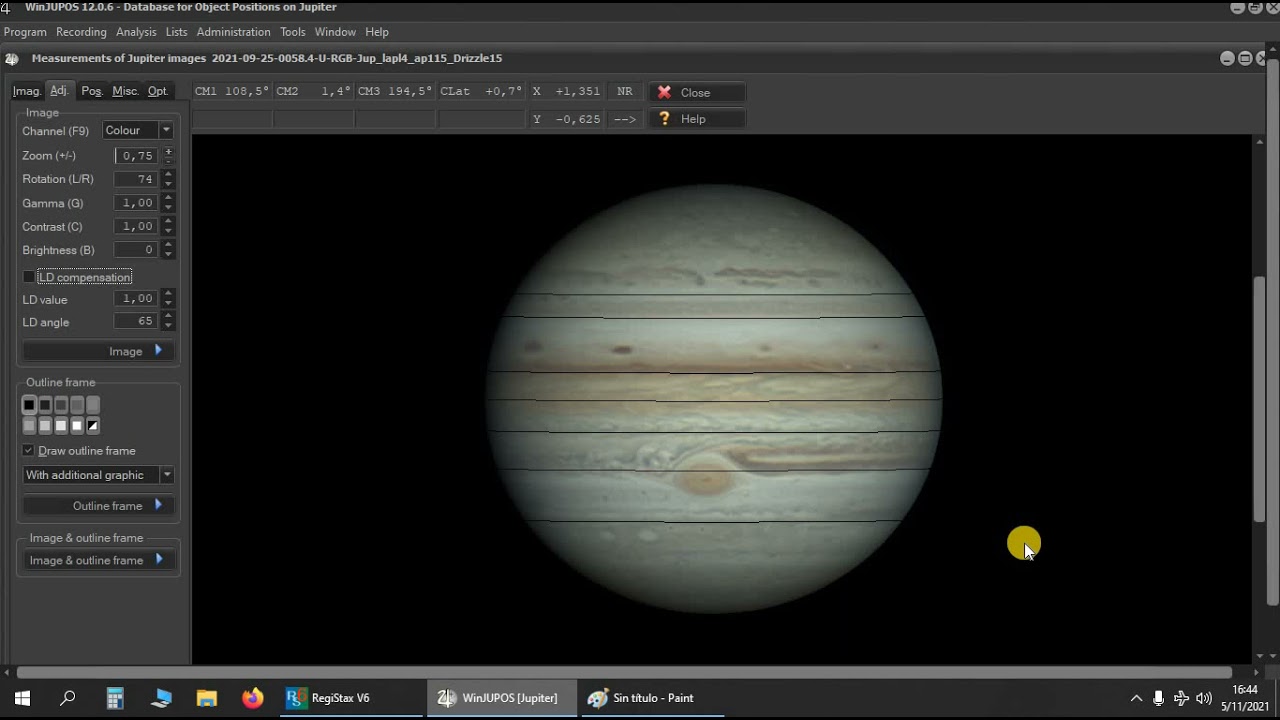Image resolution: width=1280 pixels, height=720 pixels.
Task: Click the question mark Help icon
Action: pos(664,118)
